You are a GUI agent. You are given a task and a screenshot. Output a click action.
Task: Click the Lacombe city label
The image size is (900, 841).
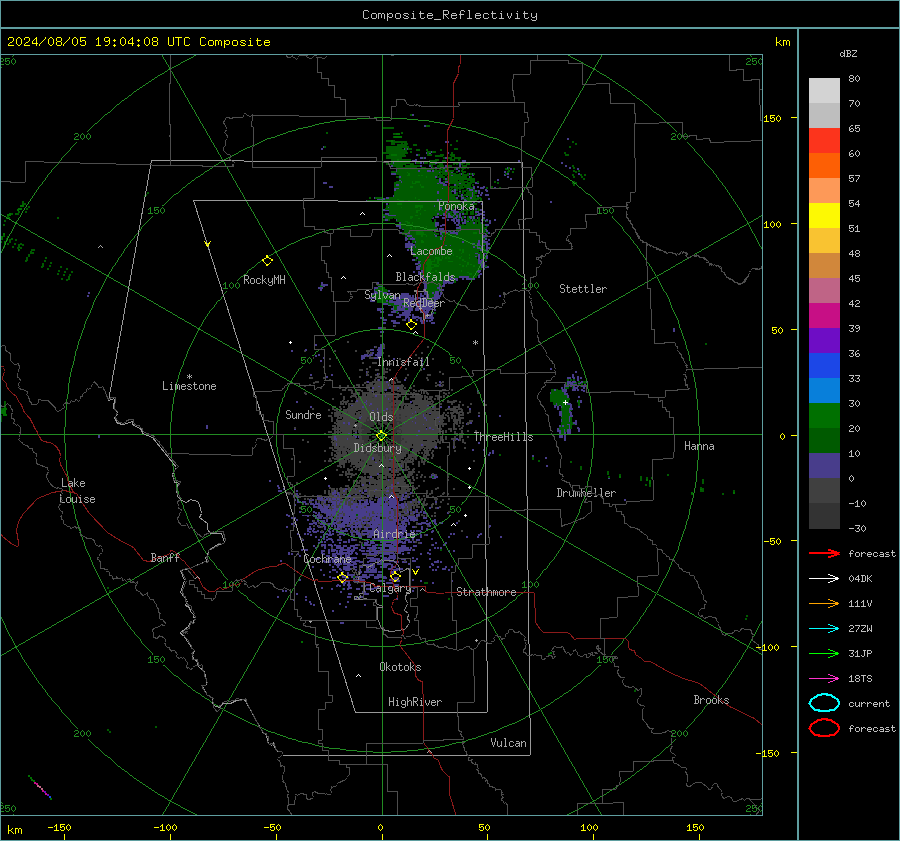click(x=431, y=251)
